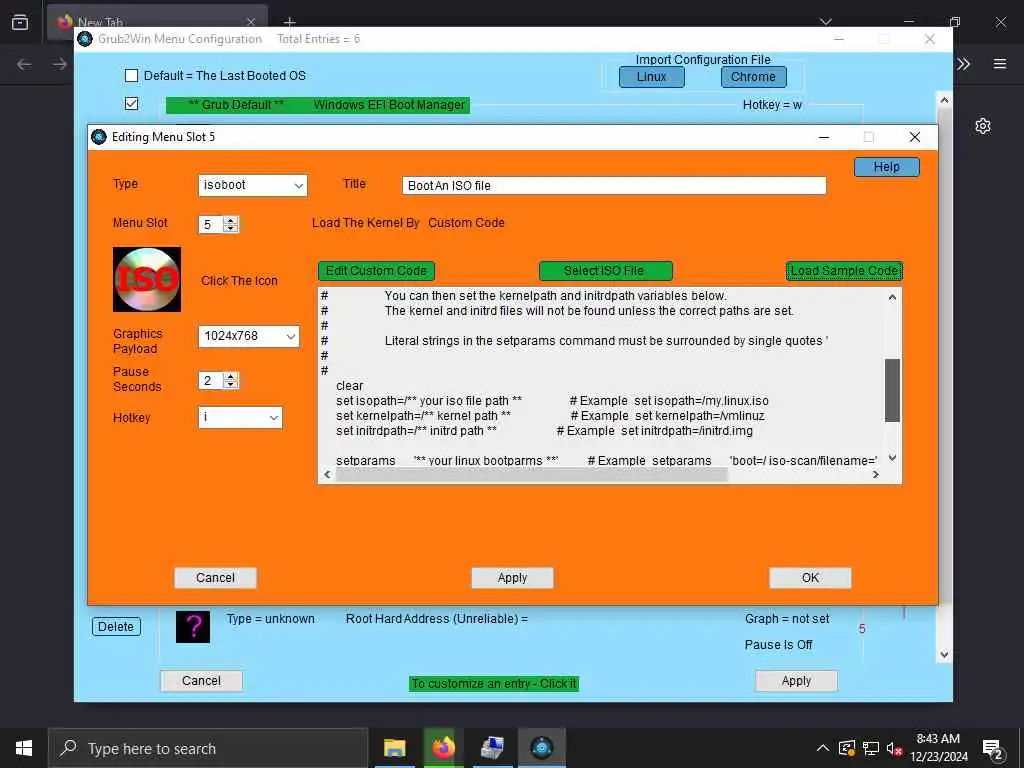Open the computer setup taskbar icon
1024x768 pixels.
(492, 748)
